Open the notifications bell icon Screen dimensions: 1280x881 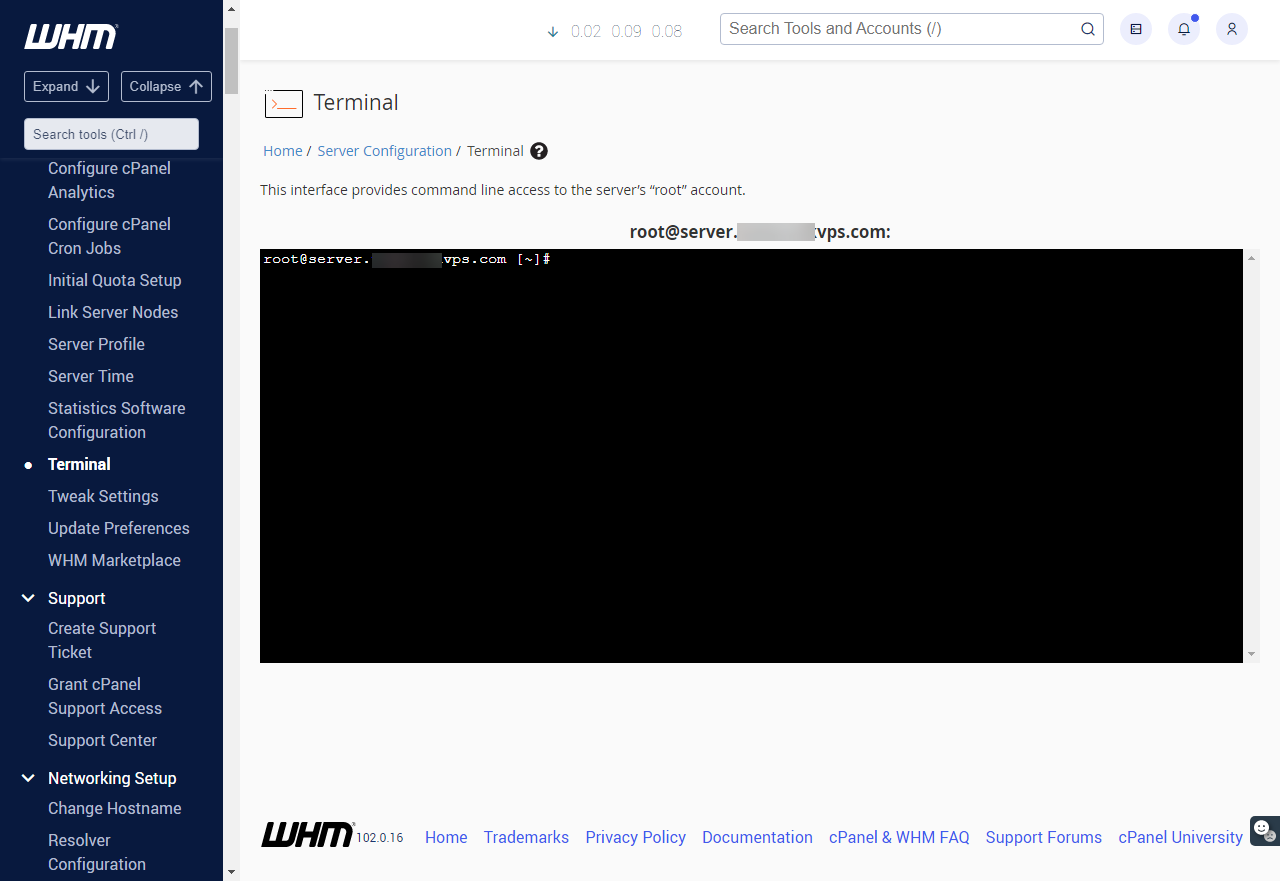(1184, 29)
